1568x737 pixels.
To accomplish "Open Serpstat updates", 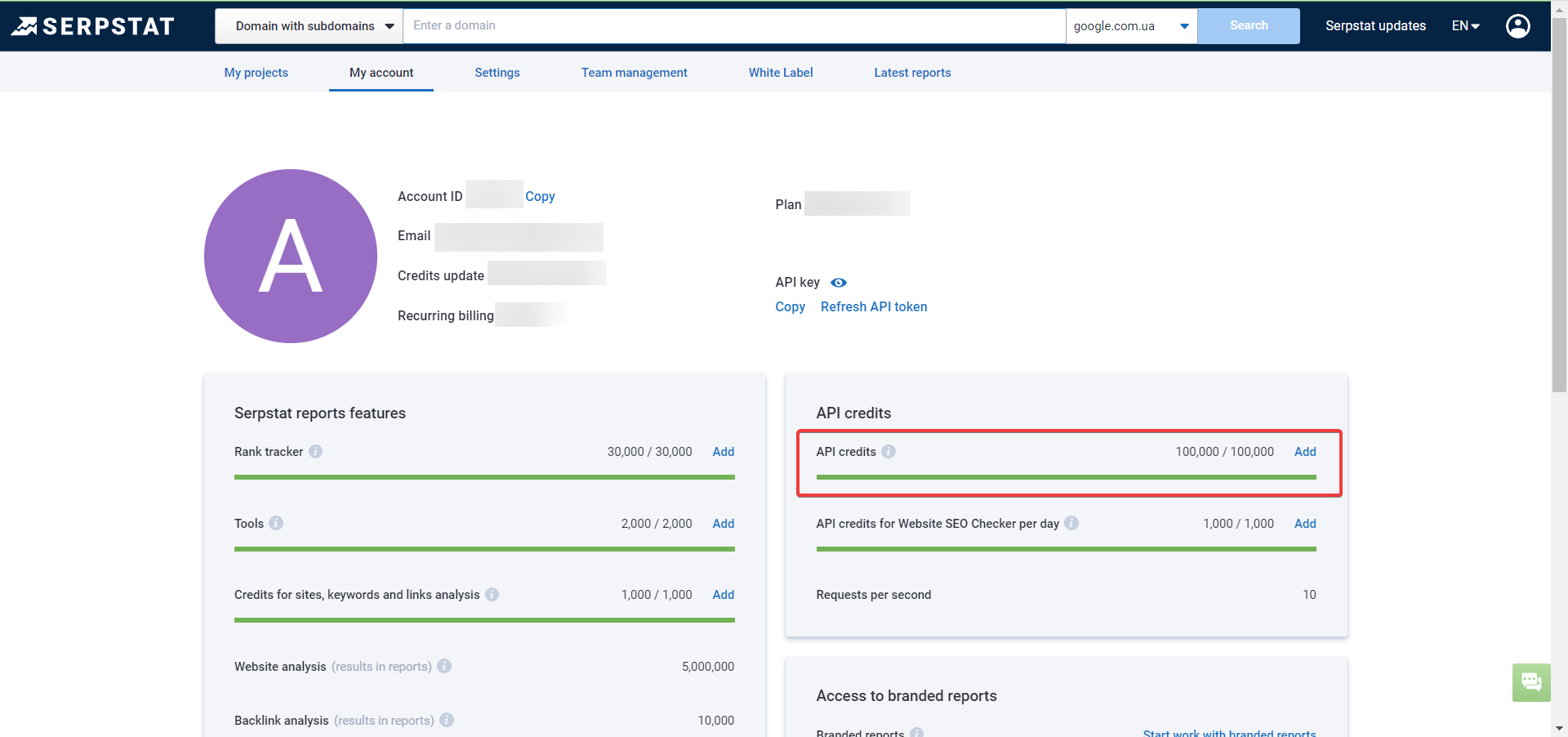I will pyautogui.click(x=1375, y=26).
